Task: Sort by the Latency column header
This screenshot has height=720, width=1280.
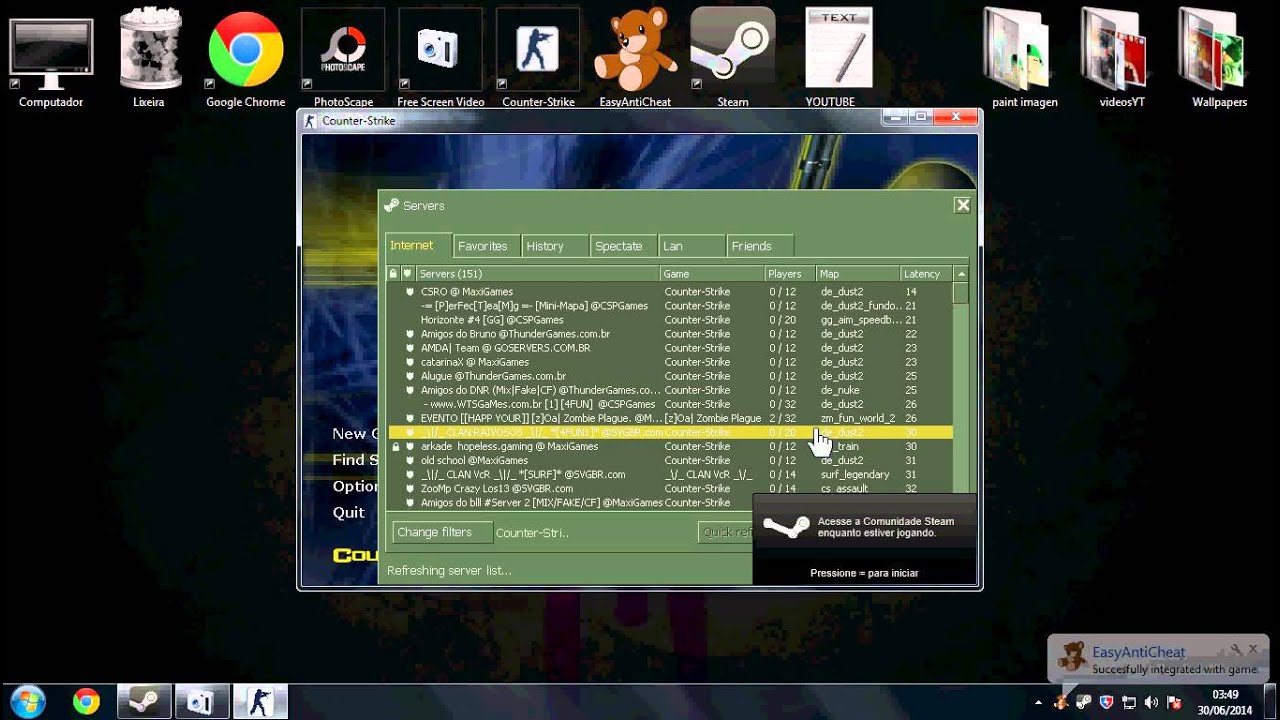Action: [926, 273]
